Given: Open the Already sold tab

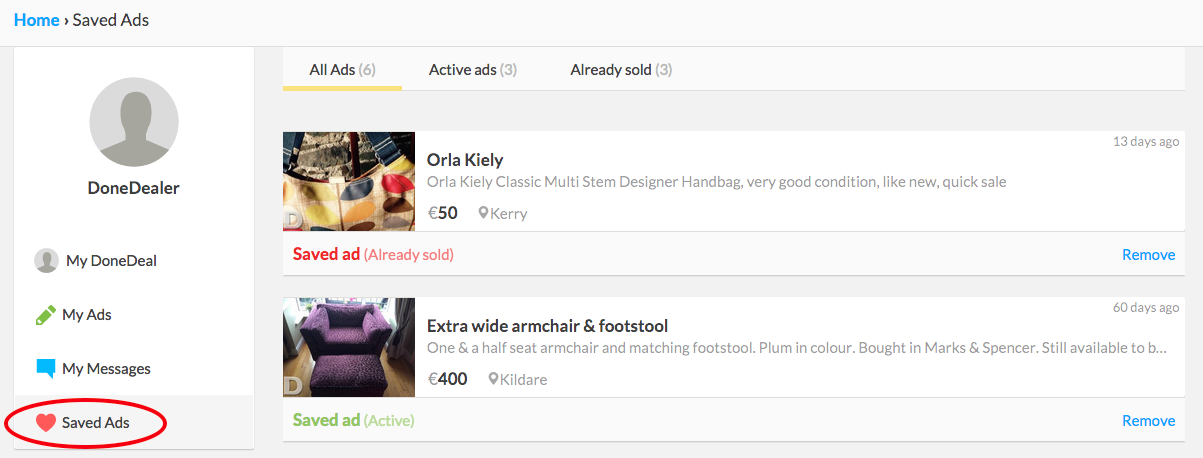Looking at the screenshot, I should coord(621,70).
